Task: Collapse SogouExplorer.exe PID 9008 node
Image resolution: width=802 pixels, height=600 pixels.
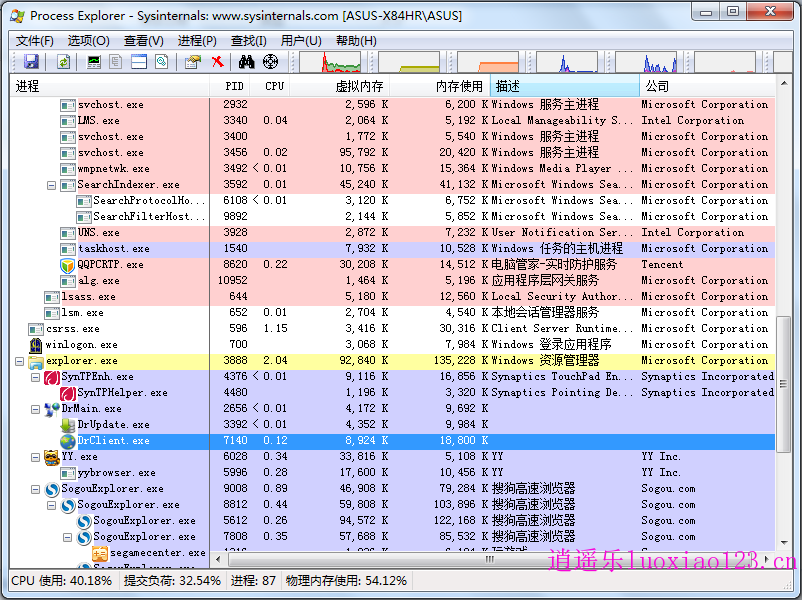Action: (35, 490)
